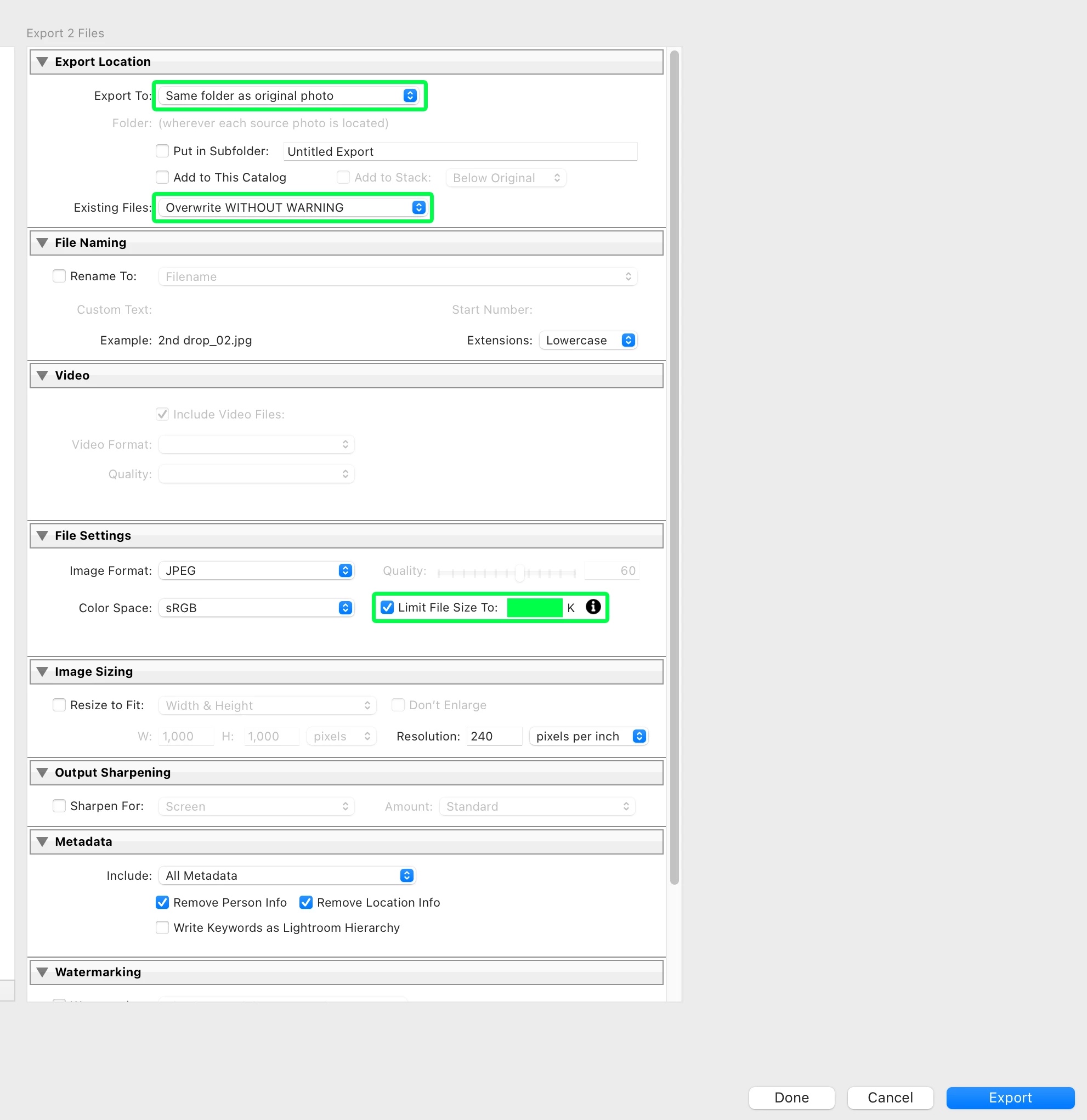
Task: Click the Quality slider handle
Action: click(519, 572)
